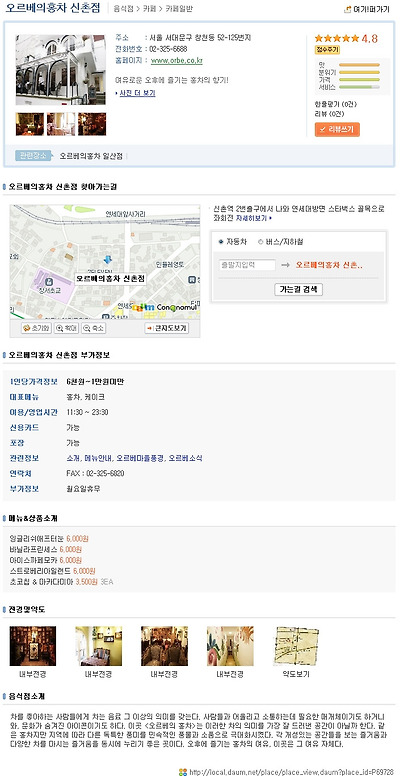Click the 카페 breadcrumb
The image size is (400, 776).
[149, 9]
